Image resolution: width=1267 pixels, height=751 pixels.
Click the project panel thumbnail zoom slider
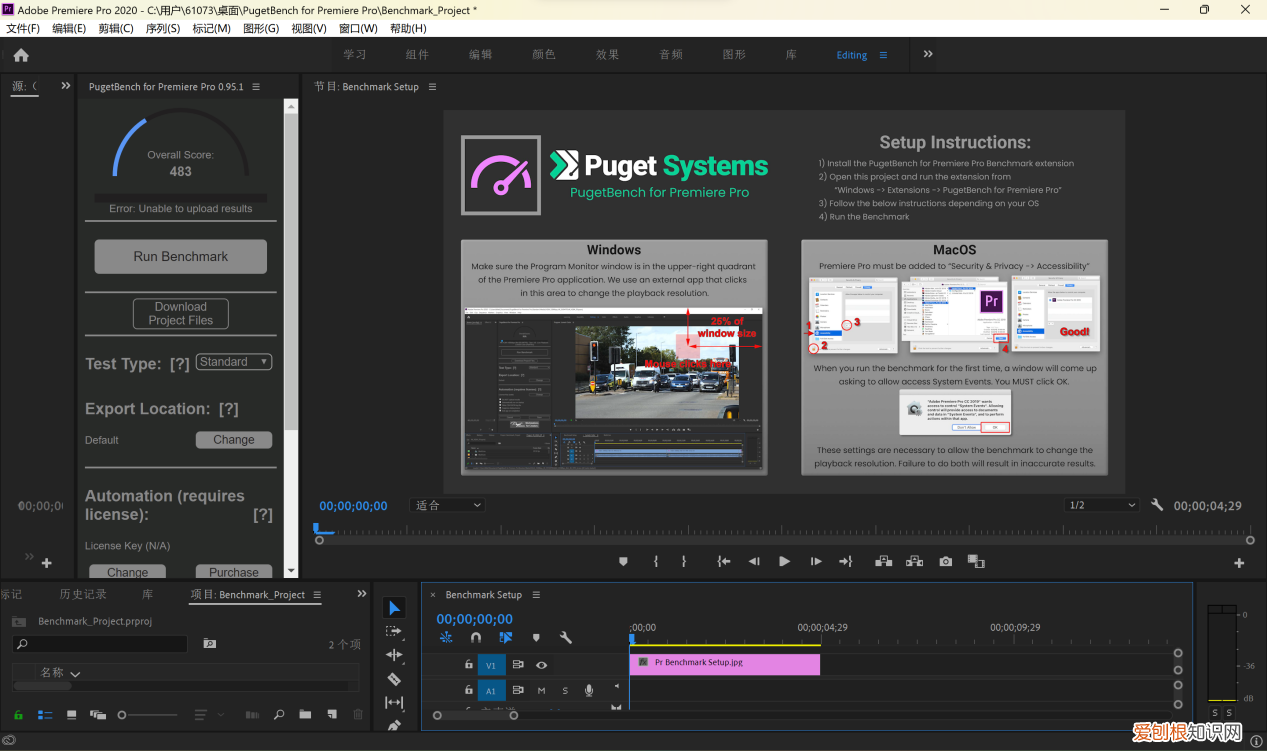pos(123,715)
